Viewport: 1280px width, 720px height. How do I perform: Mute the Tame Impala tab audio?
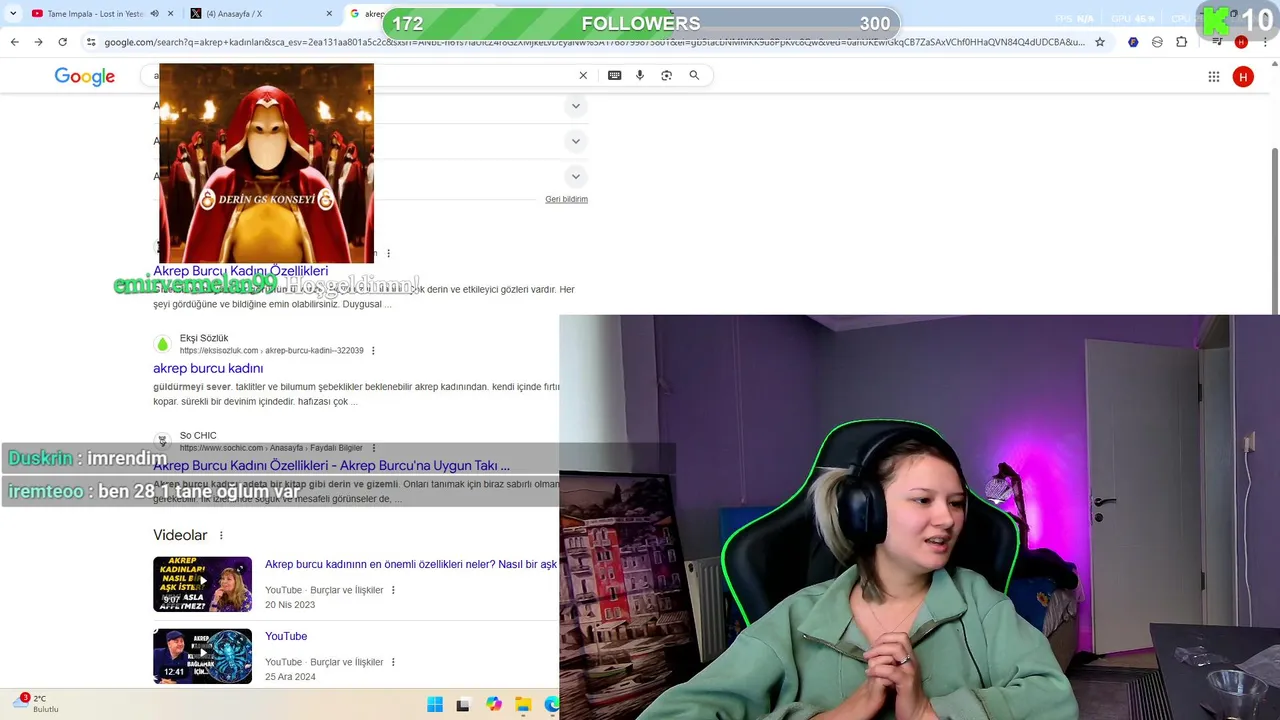(154, 14)
